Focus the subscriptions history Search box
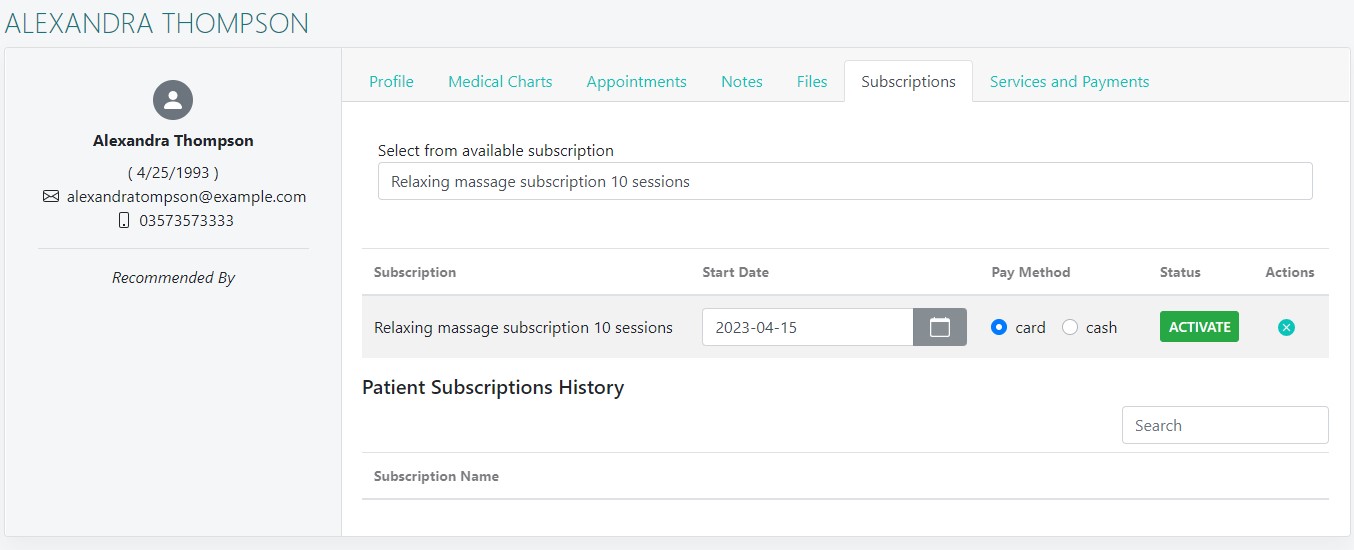The image size is (1354, 550). point(1224,425)
